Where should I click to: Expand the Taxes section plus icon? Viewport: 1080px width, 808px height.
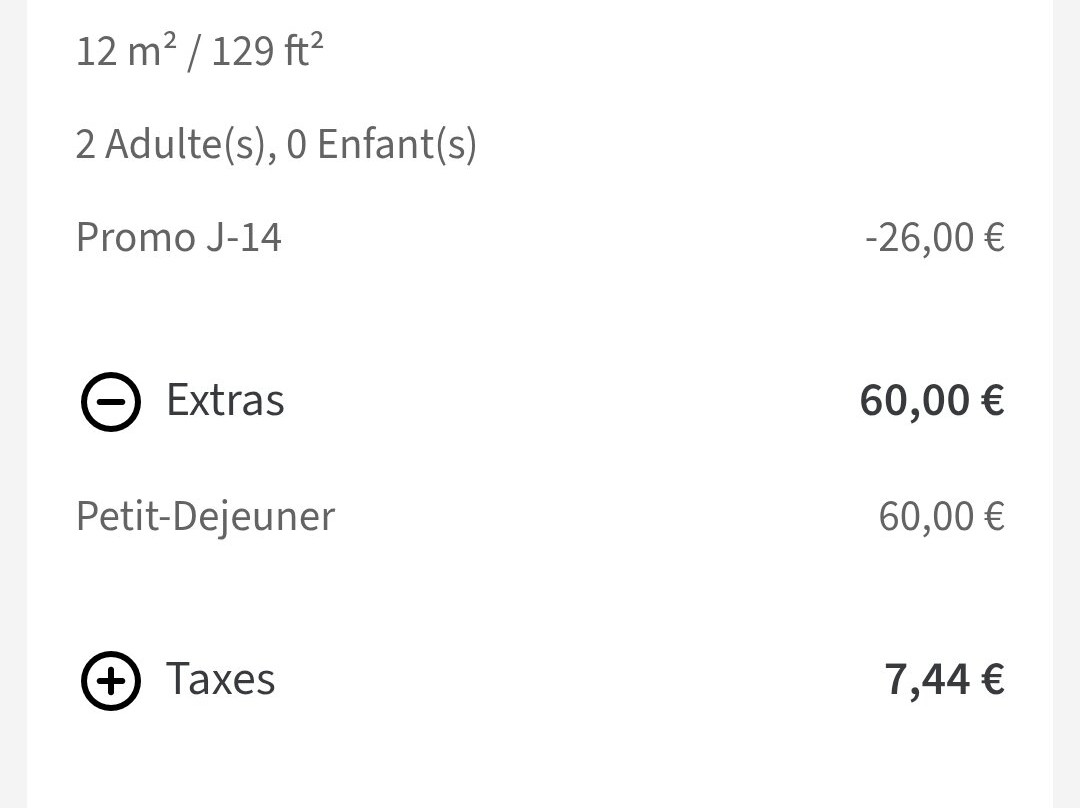coord(110,680)
